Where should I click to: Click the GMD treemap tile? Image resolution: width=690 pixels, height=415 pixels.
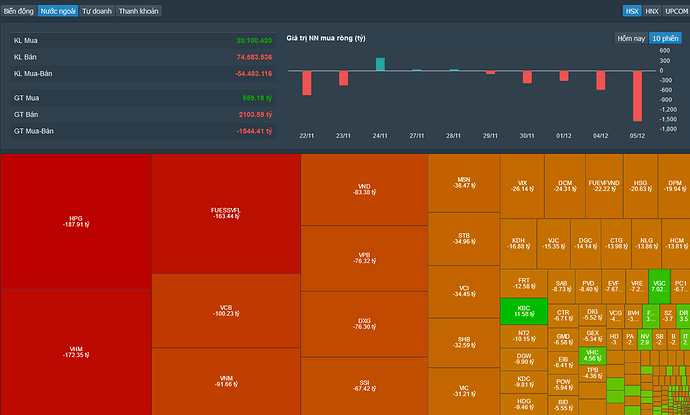tap(563, 339)
